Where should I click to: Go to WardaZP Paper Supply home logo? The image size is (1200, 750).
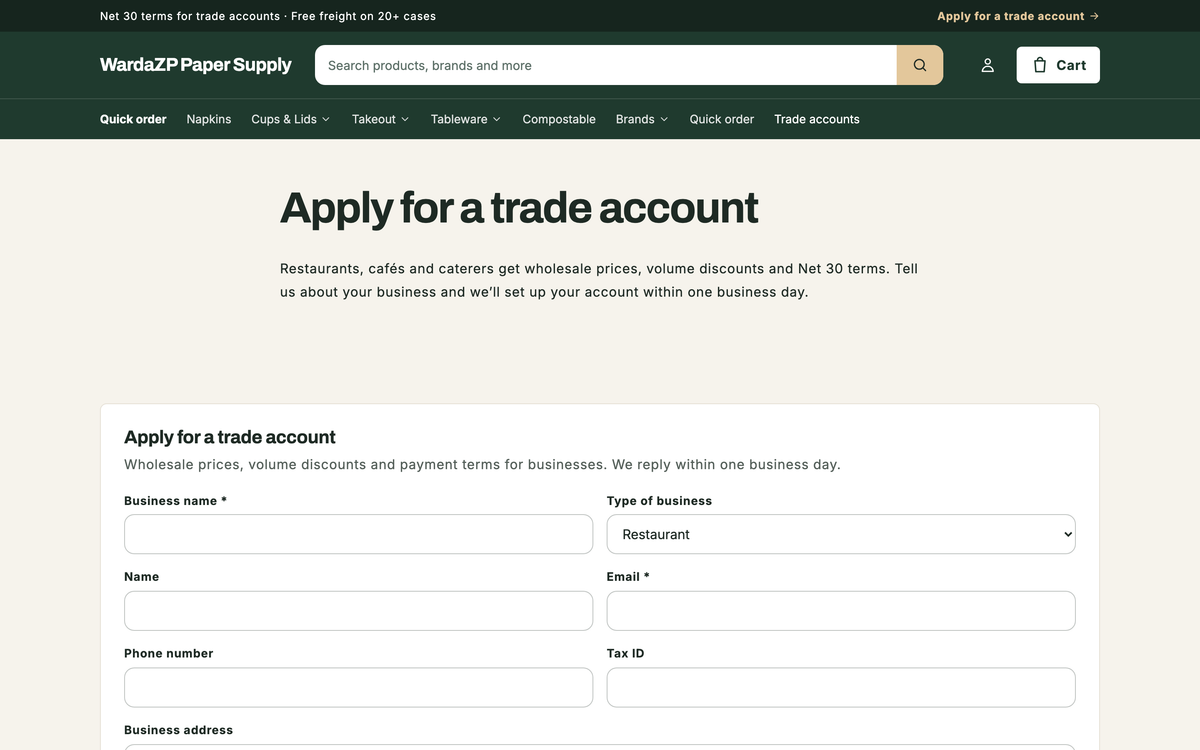click(196, 65)
